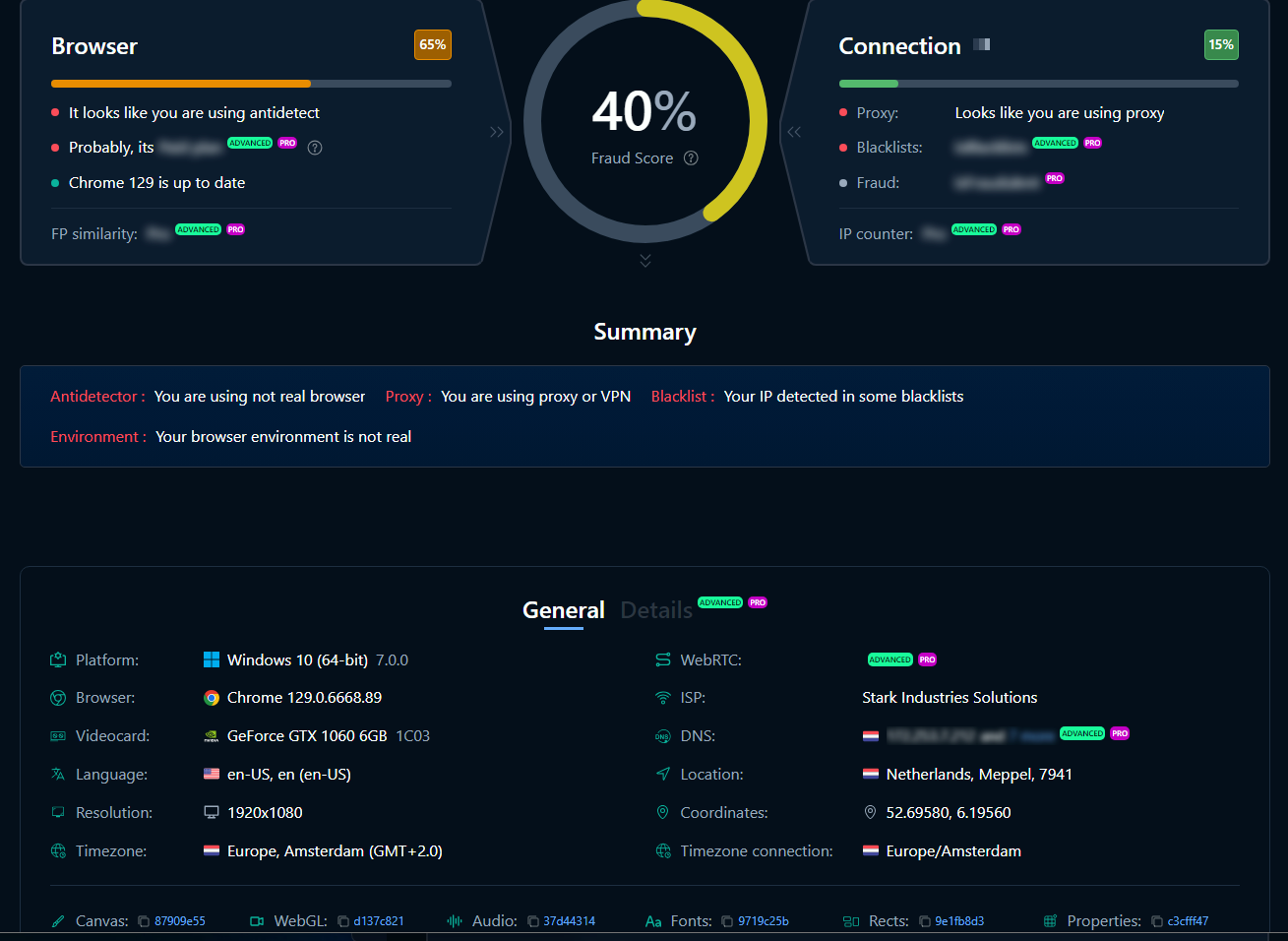Click the ISP wifi icon
Viewport: 1288px width, 941px height.
click(x=663, y=698)
